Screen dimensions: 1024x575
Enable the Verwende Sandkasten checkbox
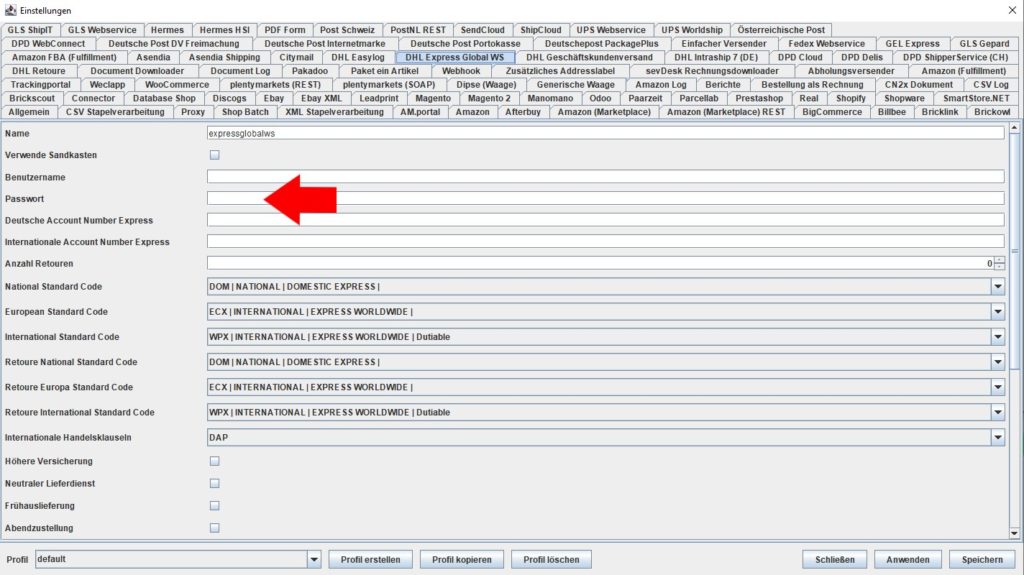click(214, 155)
